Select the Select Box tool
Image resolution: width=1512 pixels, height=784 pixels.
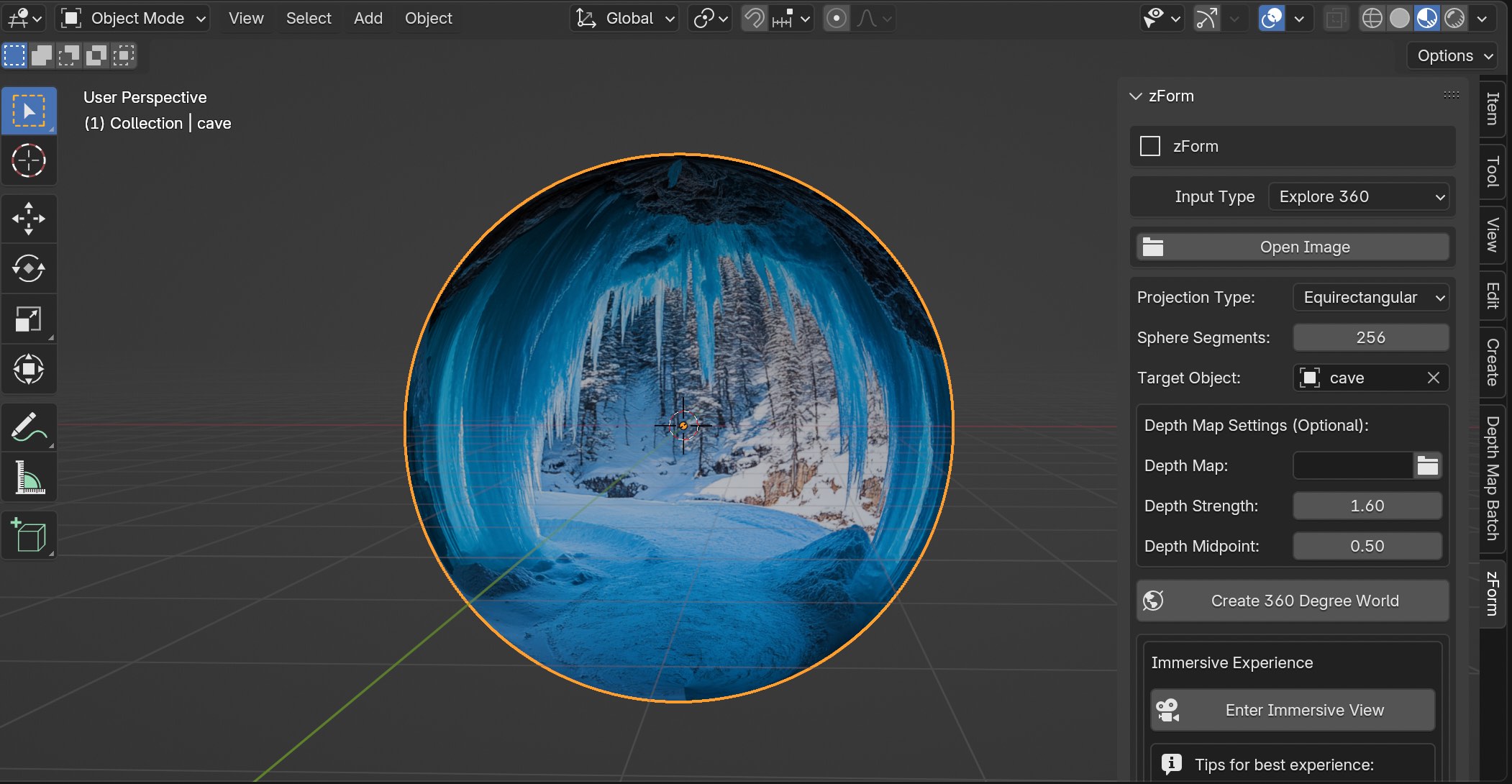29,111
